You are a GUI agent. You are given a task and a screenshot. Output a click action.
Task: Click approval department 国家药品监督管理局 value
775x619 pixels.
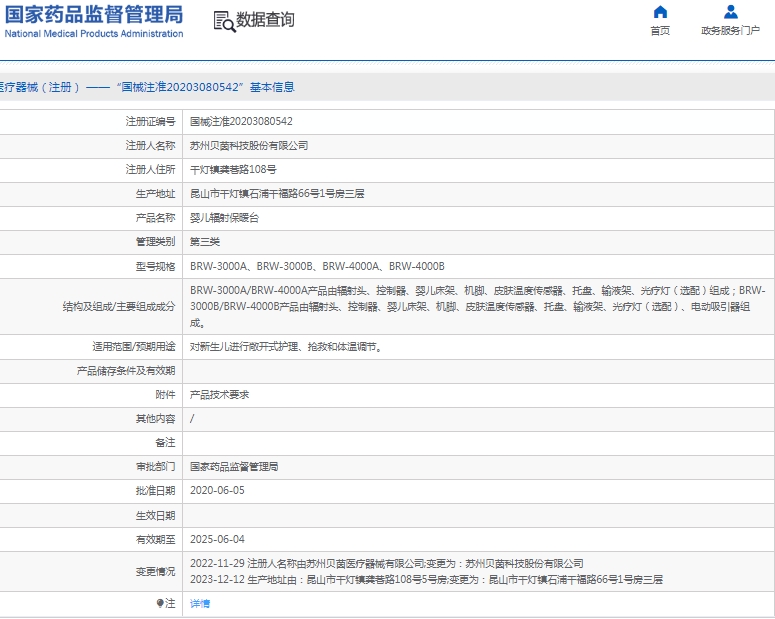point(234,467)
